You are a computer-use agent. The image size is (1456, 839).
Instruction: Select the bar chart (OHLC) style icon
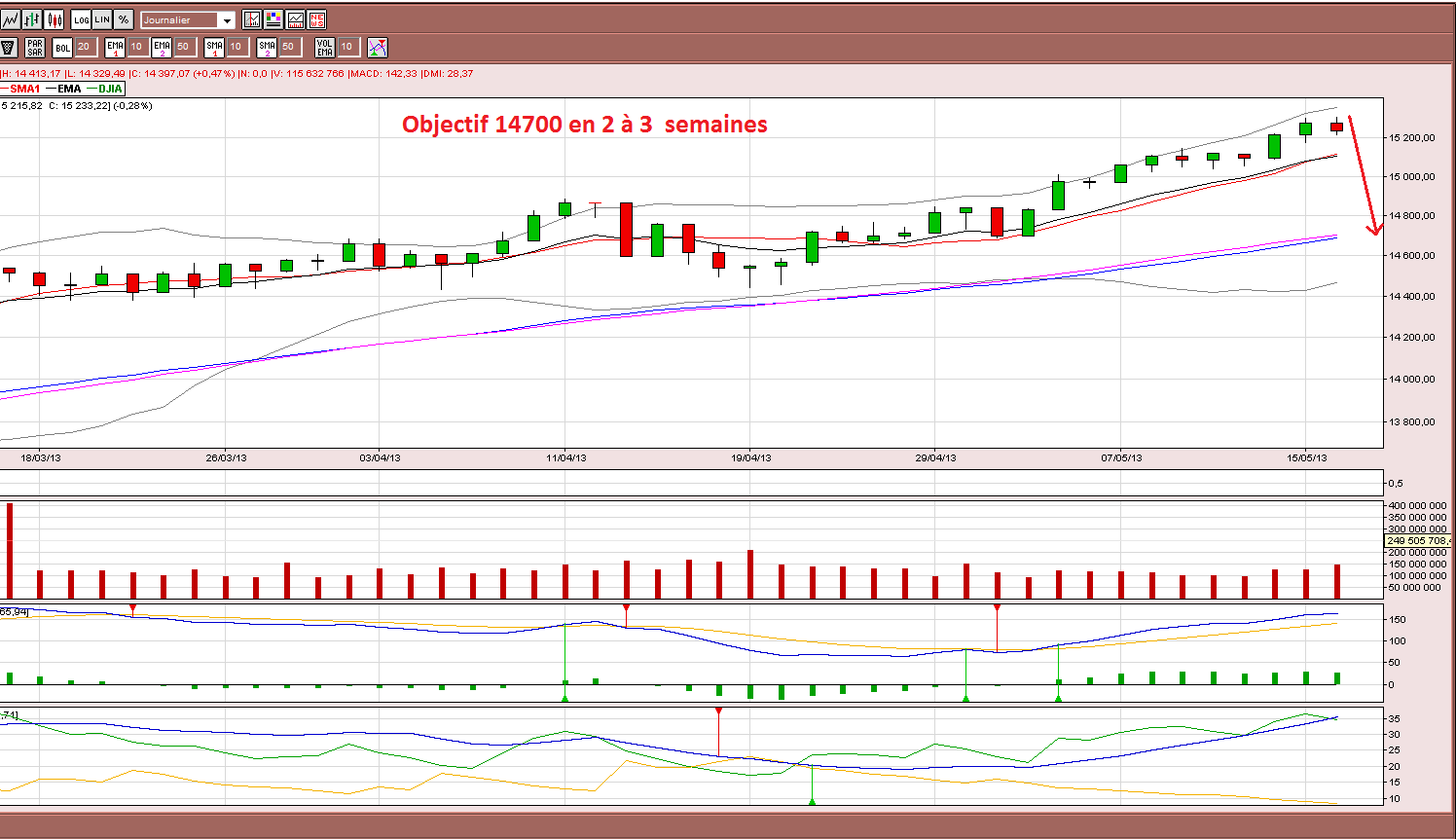tap(32, 19)
